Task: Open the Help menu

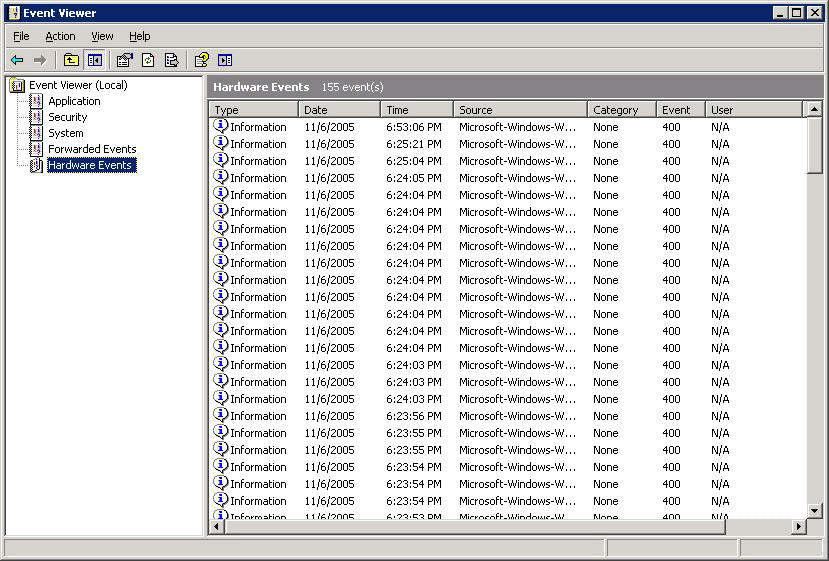Action: click(x=140, y=36)
